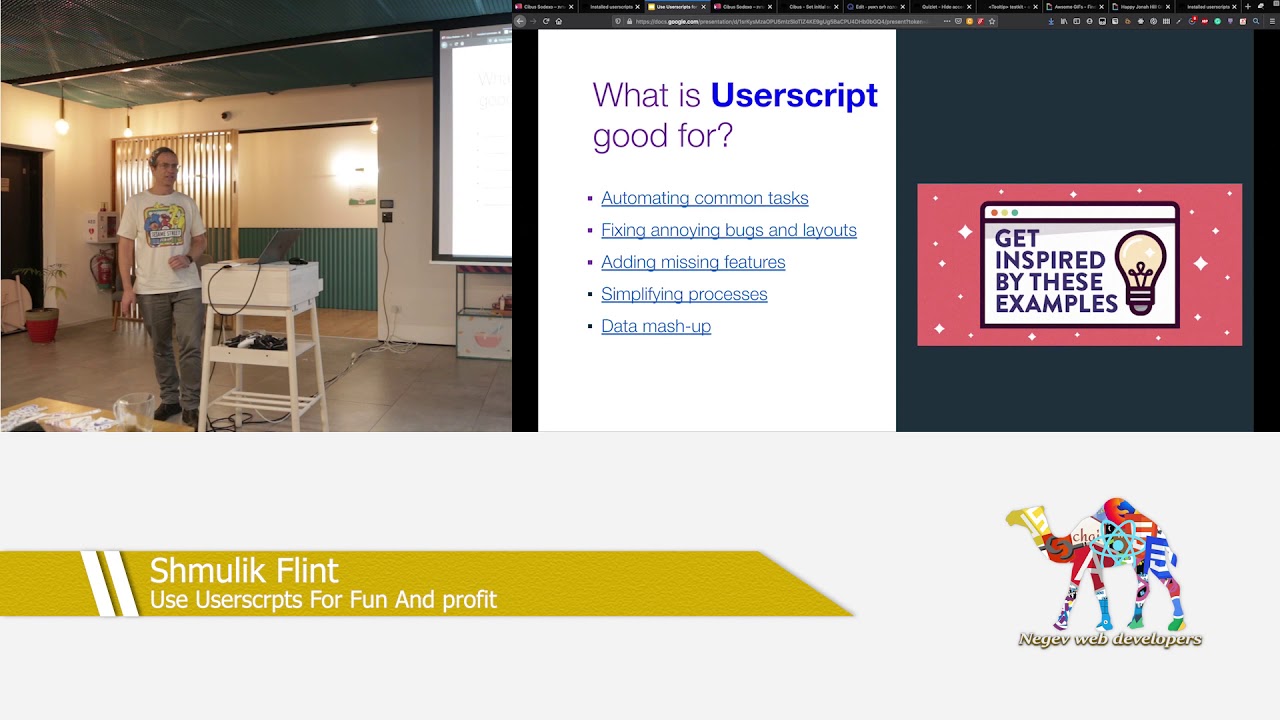Close the 'Use Userscripts for' tab
The height and width of the screenshot is (720, 1280).
[703, 7]
